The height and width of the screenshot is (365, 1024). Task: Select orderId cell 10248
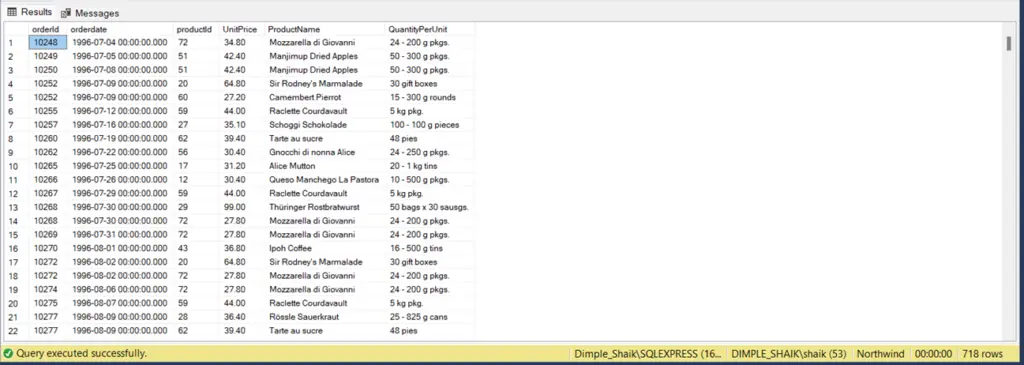pos(48,42)
